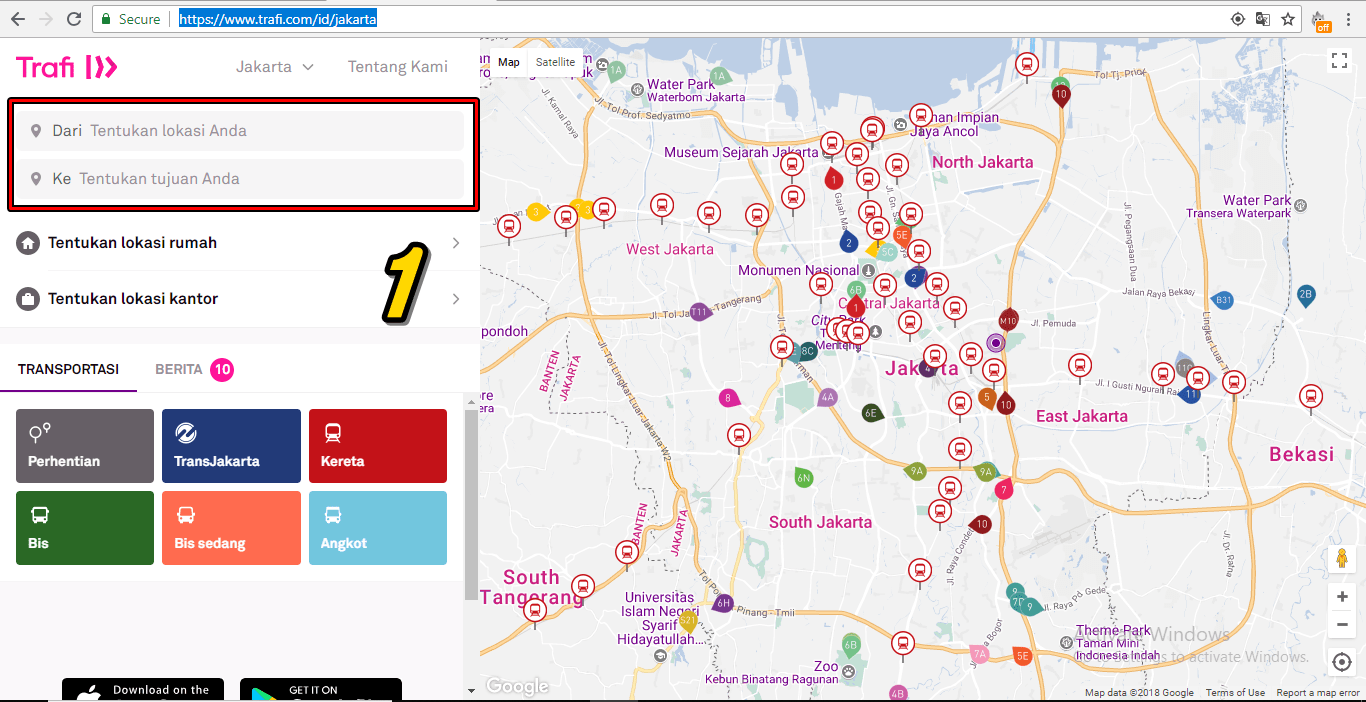The image size is (1366, 702).
Task: Click Get it on Google Play badge
Action: (321, 690)
